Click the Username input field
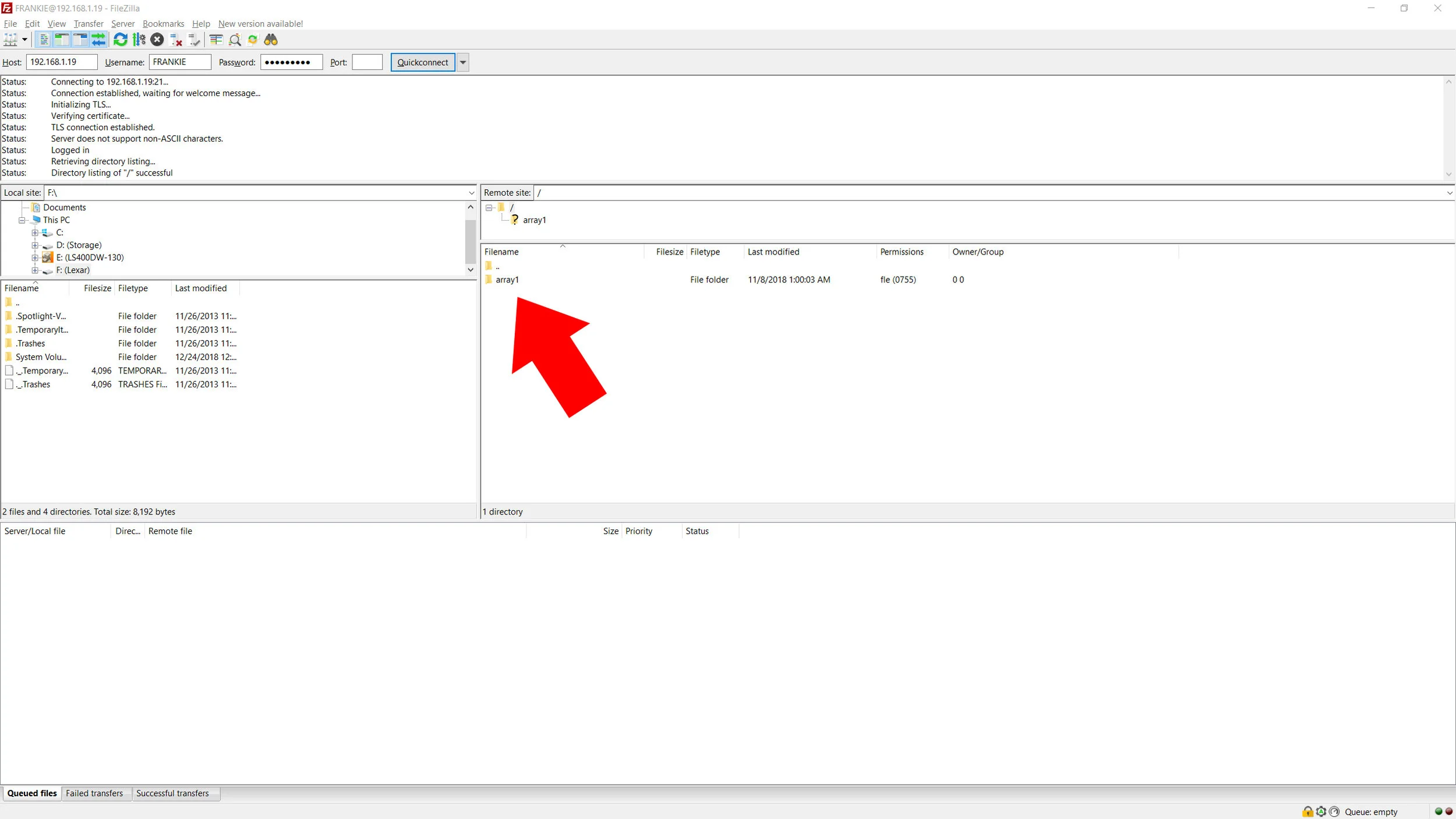Screen dimensions: 1456x819 180,62
